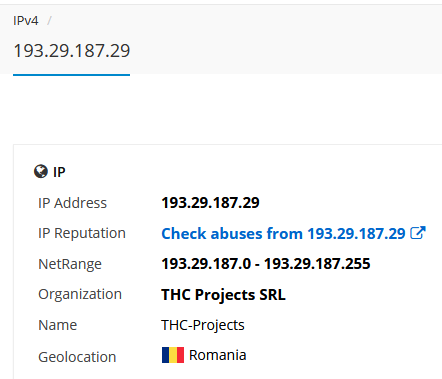The image size is (442, 379).
Task: Click the NetRange value 193.29.187.0 - 193.29.187.255
Action: (x=266, y=264)
